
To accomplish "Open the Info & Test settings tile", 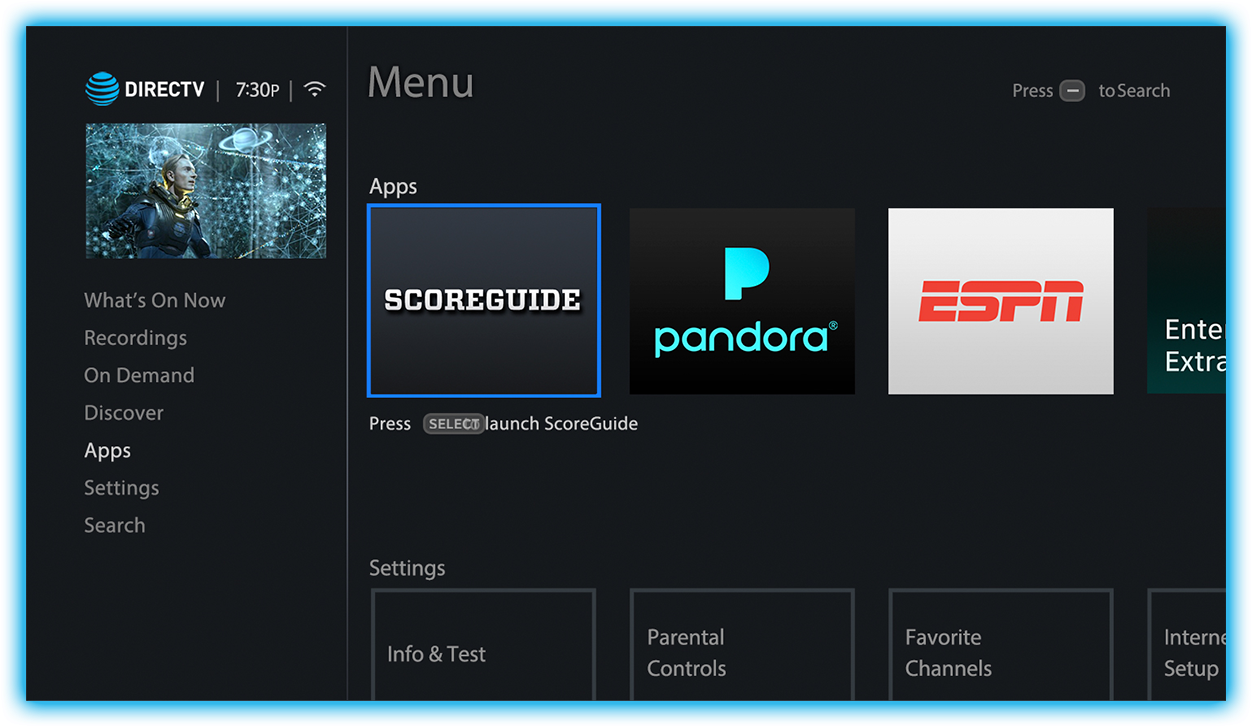I will click(484, 645).
